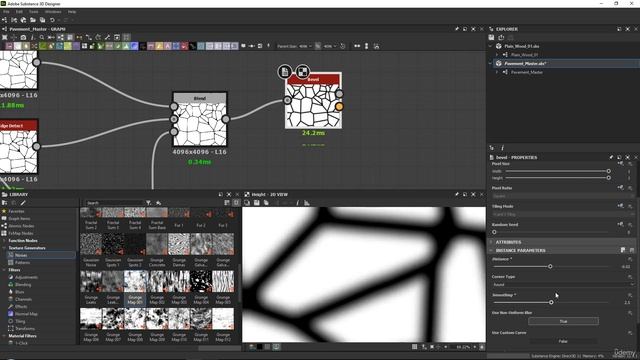Select Grunge Map 001 thumbnail
Screen dimensions: 640x360
tap(135, 282)
